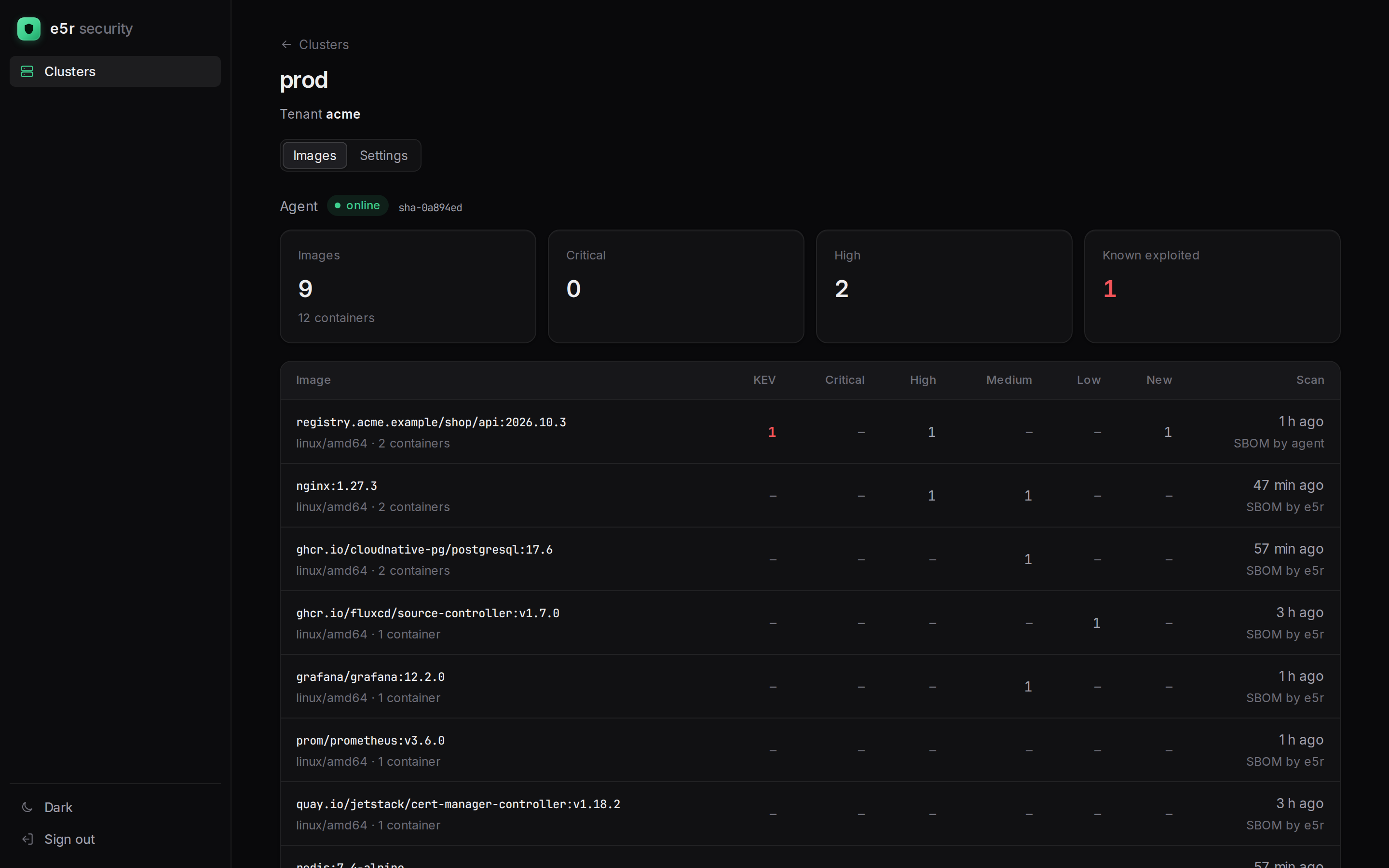Click the back arrow beside Clusters breadcrumb
This screenshot has height=868, width=1389.
click(x=286, y=44)
